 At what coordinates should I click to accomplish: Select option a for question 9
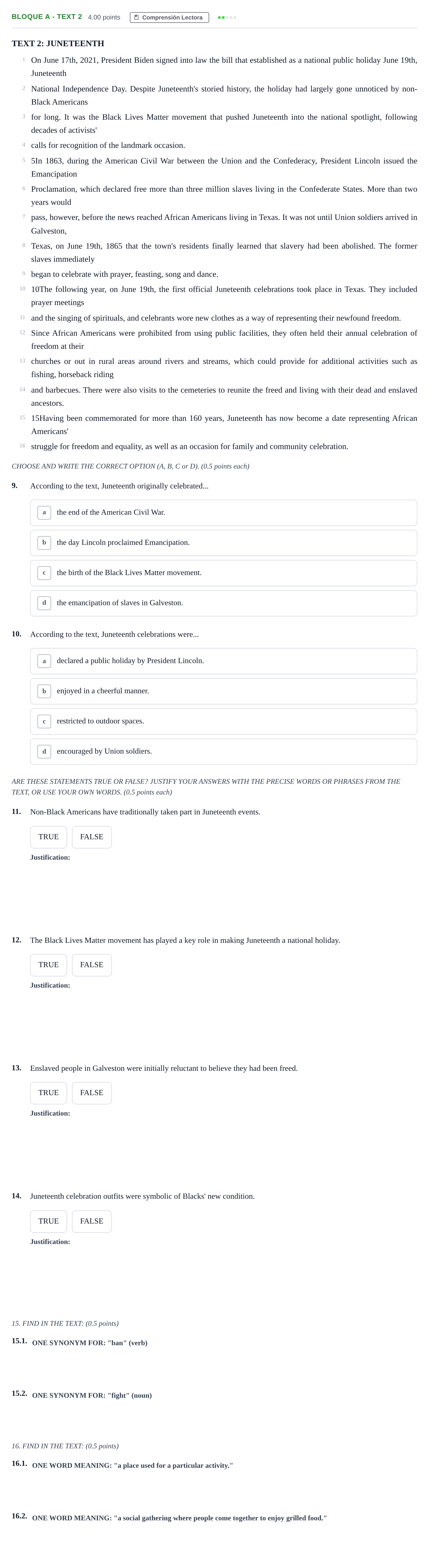(x=223, y=513)
